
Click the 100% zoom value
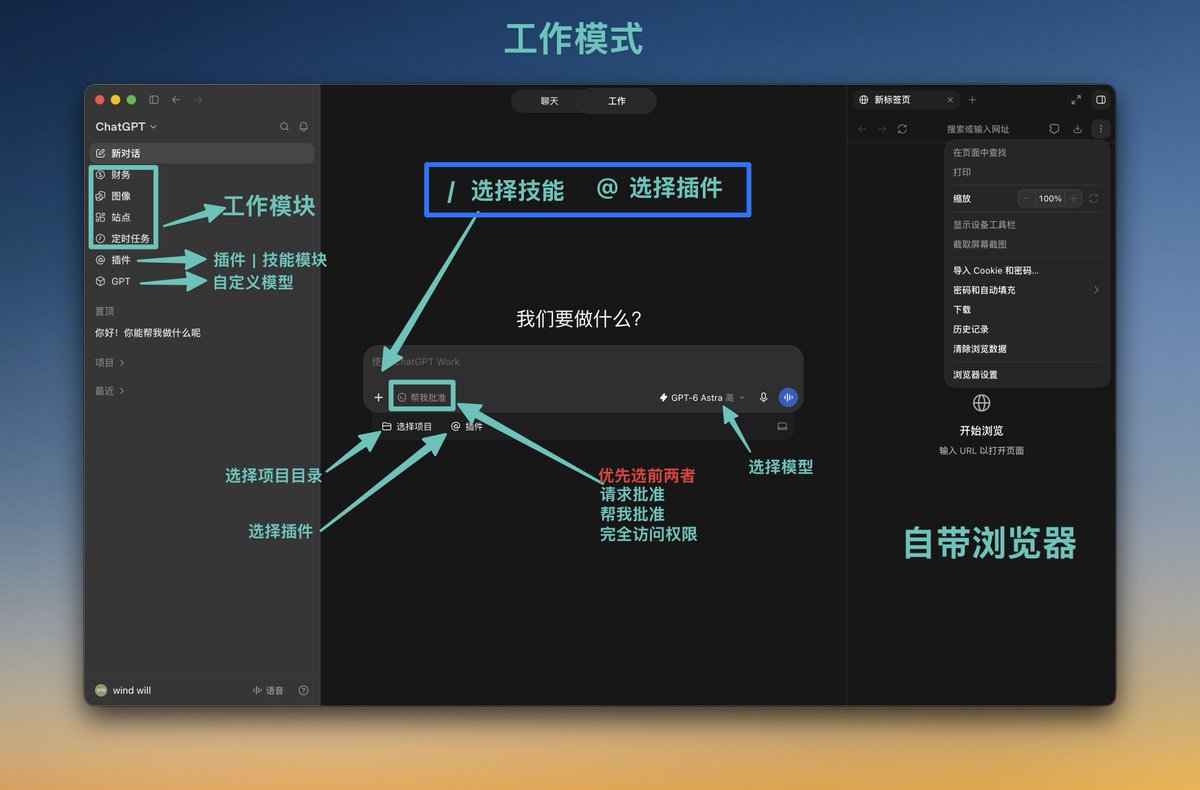pos(1050,199)
